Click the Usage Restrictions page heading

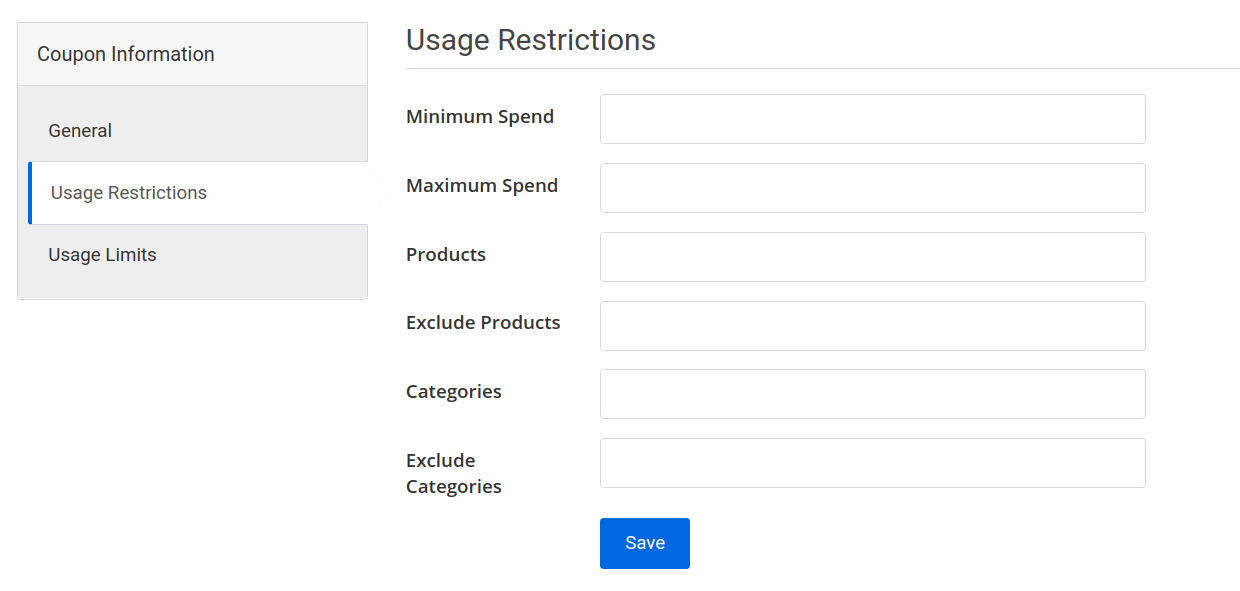click(531, 40)
